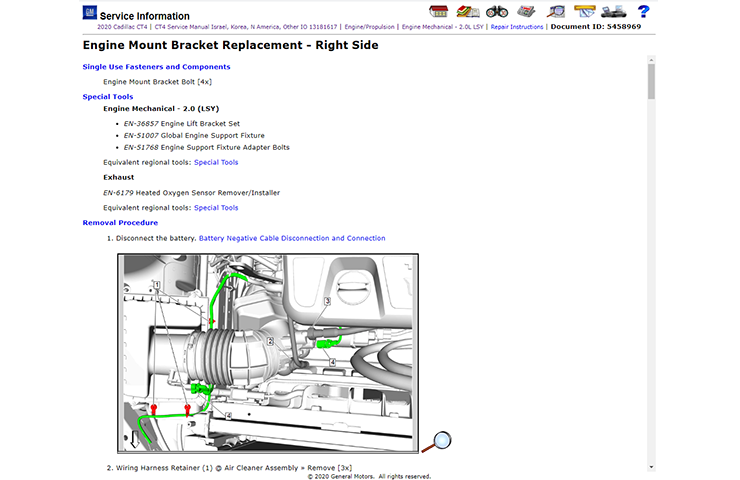Screen dimensions: 740x480
Task: Click the computer and scanner icon
Action: [x=614, y=11]
